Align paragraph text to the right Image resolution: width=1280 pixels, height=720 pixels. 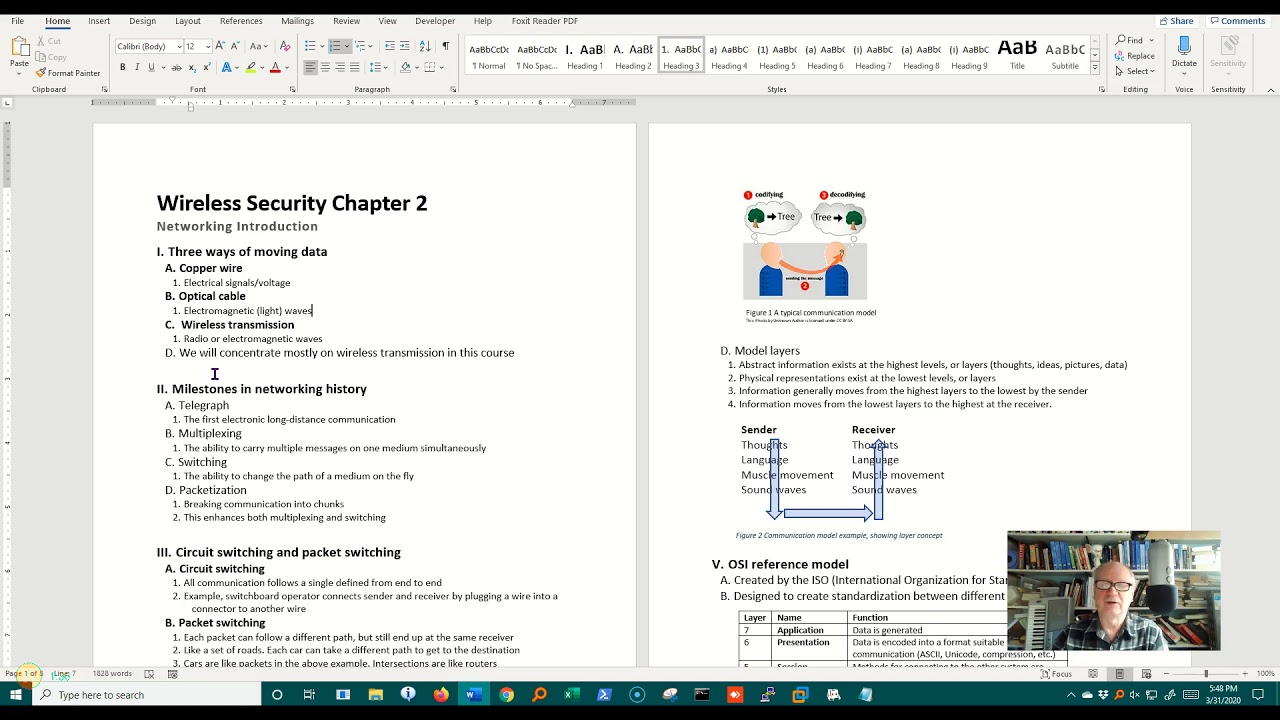click(340, 67)
